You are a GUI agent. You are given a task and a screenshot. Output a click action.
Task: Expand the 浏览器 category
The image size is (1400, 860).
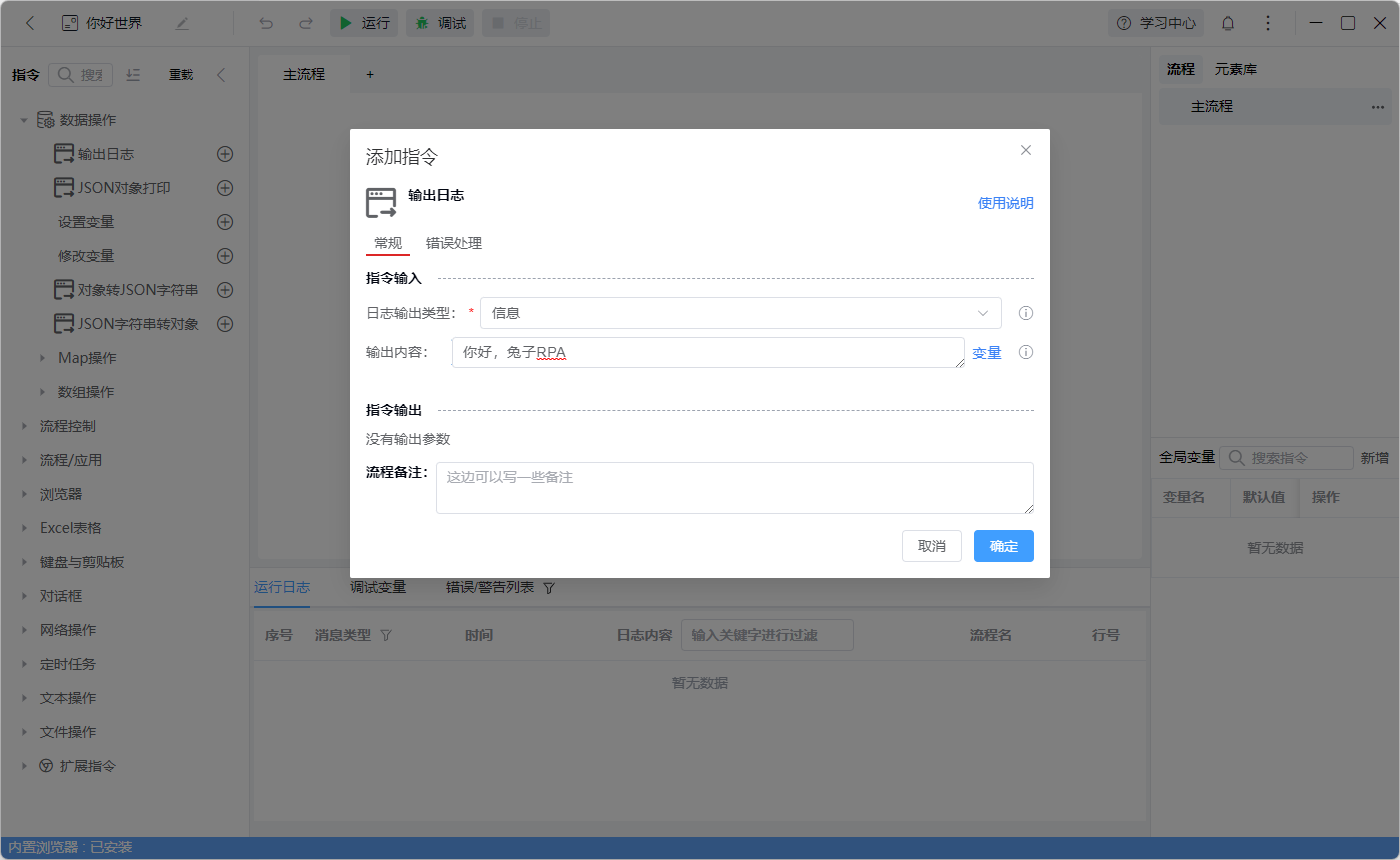24,494
